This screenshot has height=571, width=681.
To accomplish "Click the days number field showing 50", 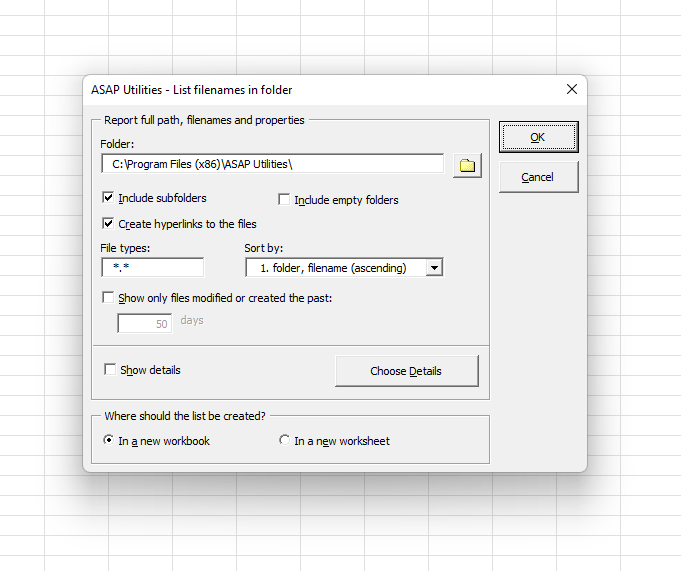I will [145, 323].
